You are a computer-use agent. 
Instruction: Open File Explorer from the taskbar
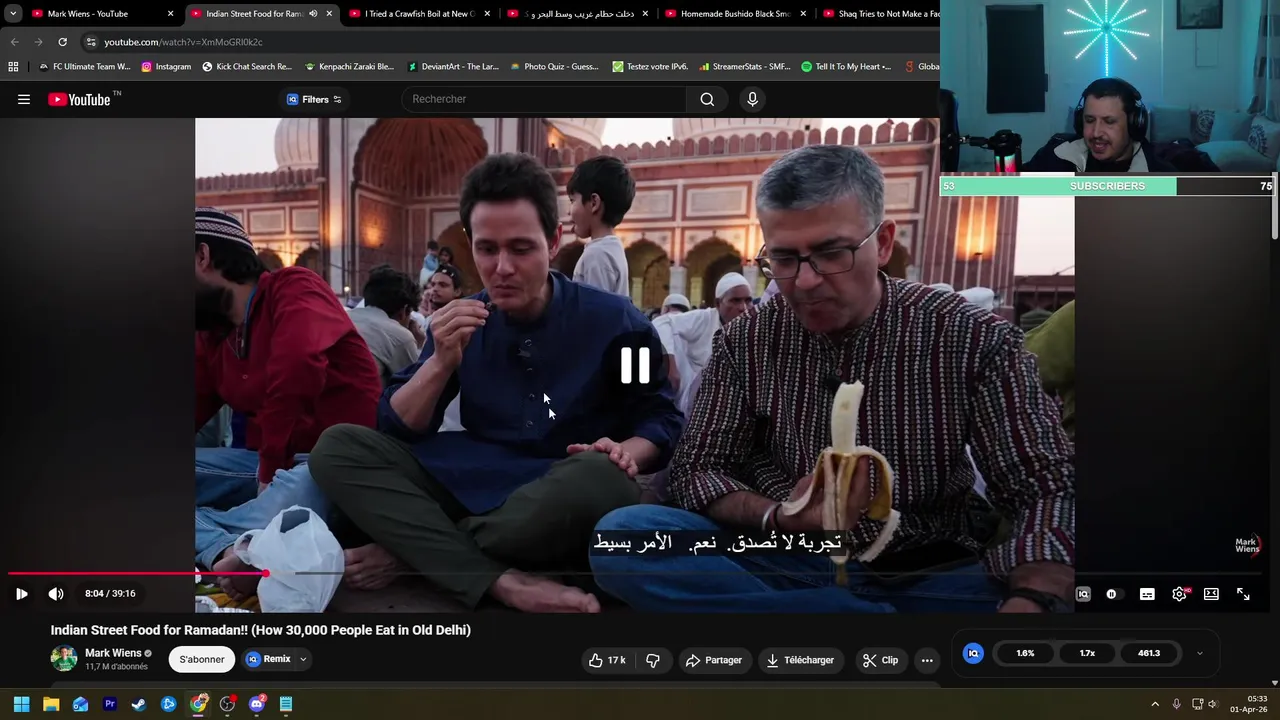[51, 704]
